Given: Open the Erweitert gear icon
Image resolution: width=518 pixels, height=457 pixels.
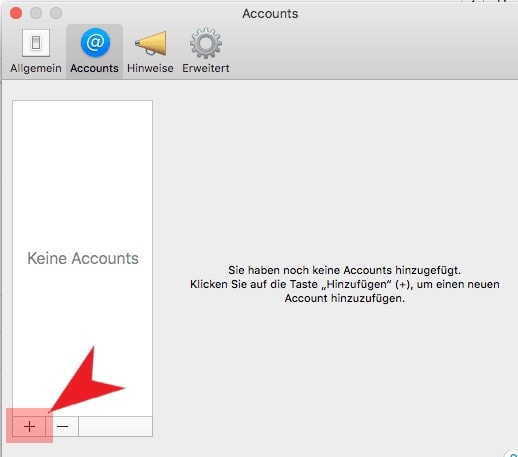Looking at the screenshot, I should (206, 43).
